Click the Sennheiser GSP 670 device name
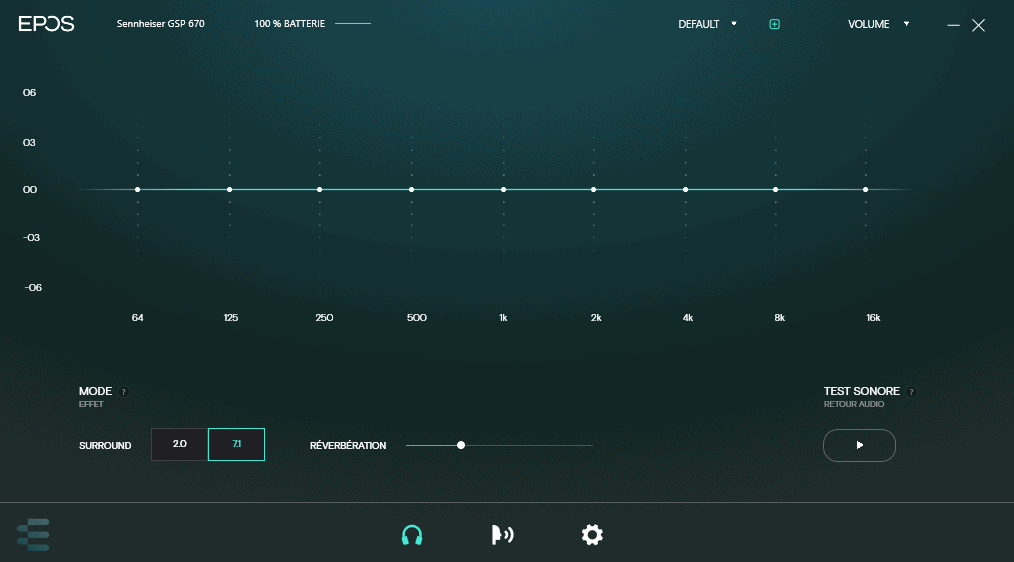Screen dimensions: 1014x562 coord(160,24)
